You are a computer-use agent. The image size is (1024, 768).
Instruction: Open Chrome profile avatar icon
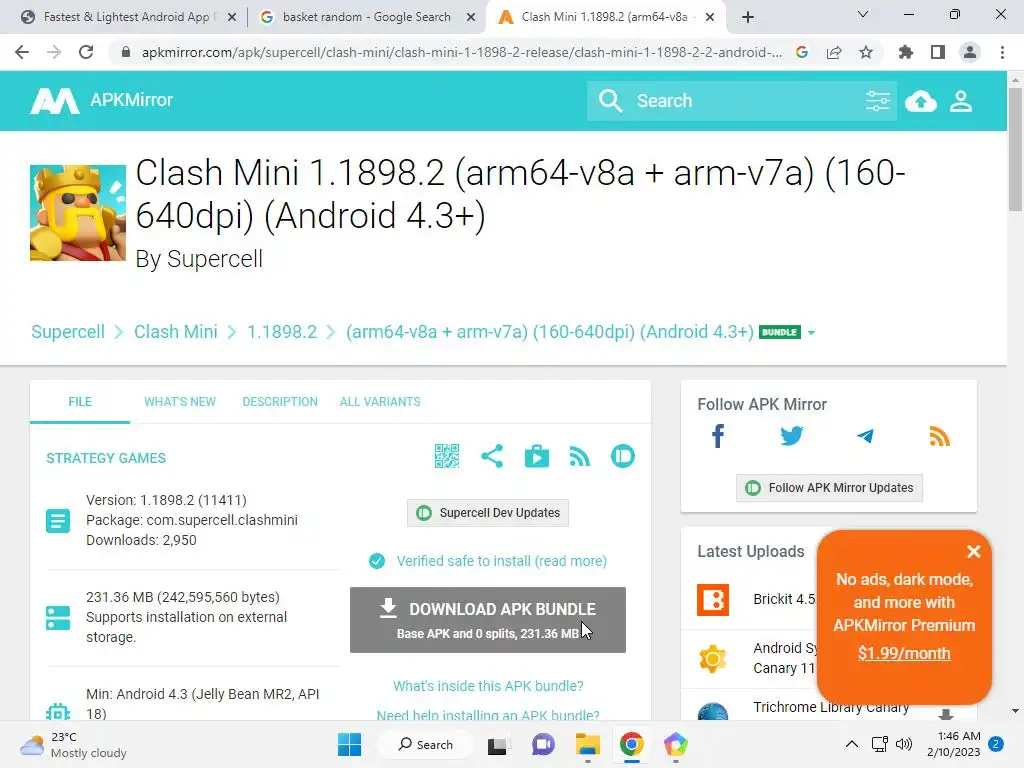pyautogui.click(x=970, y=52)
